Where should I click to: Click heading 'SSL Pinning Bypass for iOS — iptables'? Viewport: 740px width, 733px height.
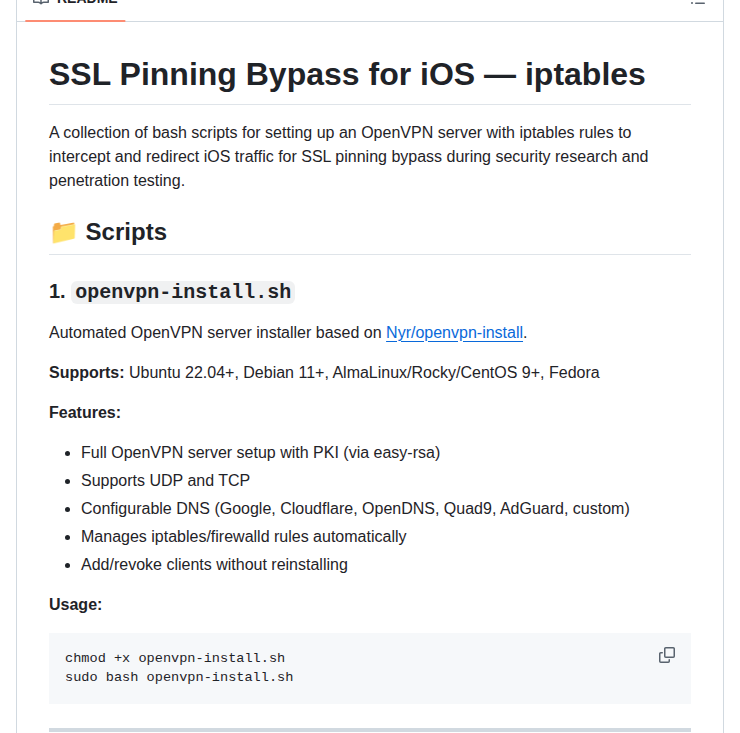point(347,75)
